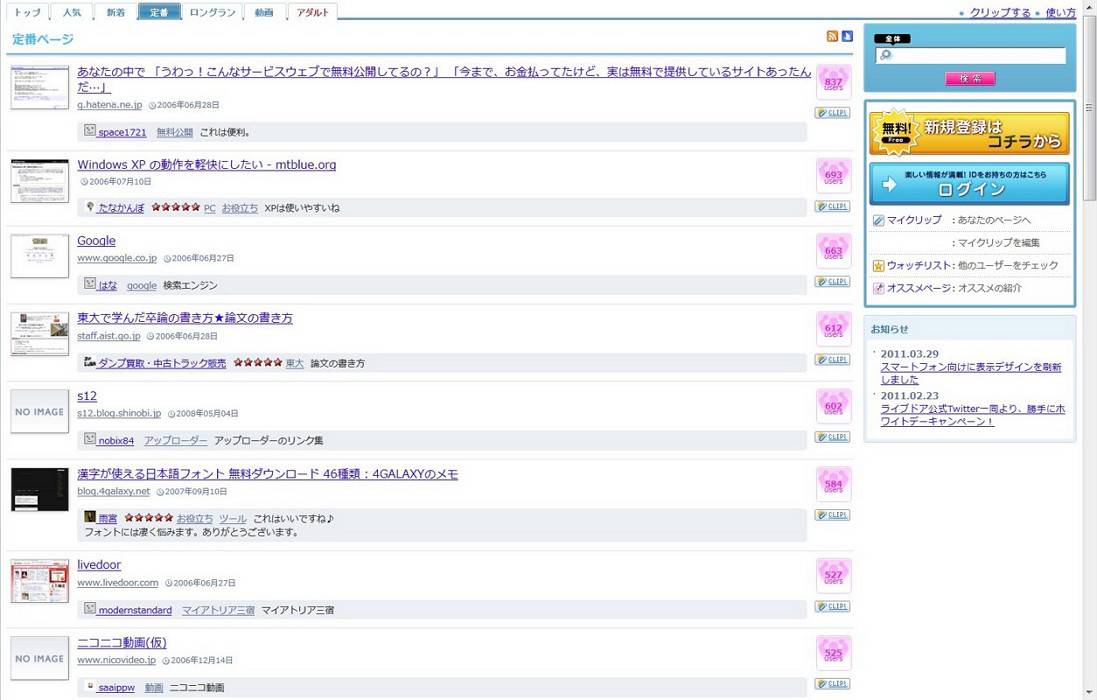This screenshot has width=1097, height=700.
Task: Open the 837 users badge
Action: 833,83
